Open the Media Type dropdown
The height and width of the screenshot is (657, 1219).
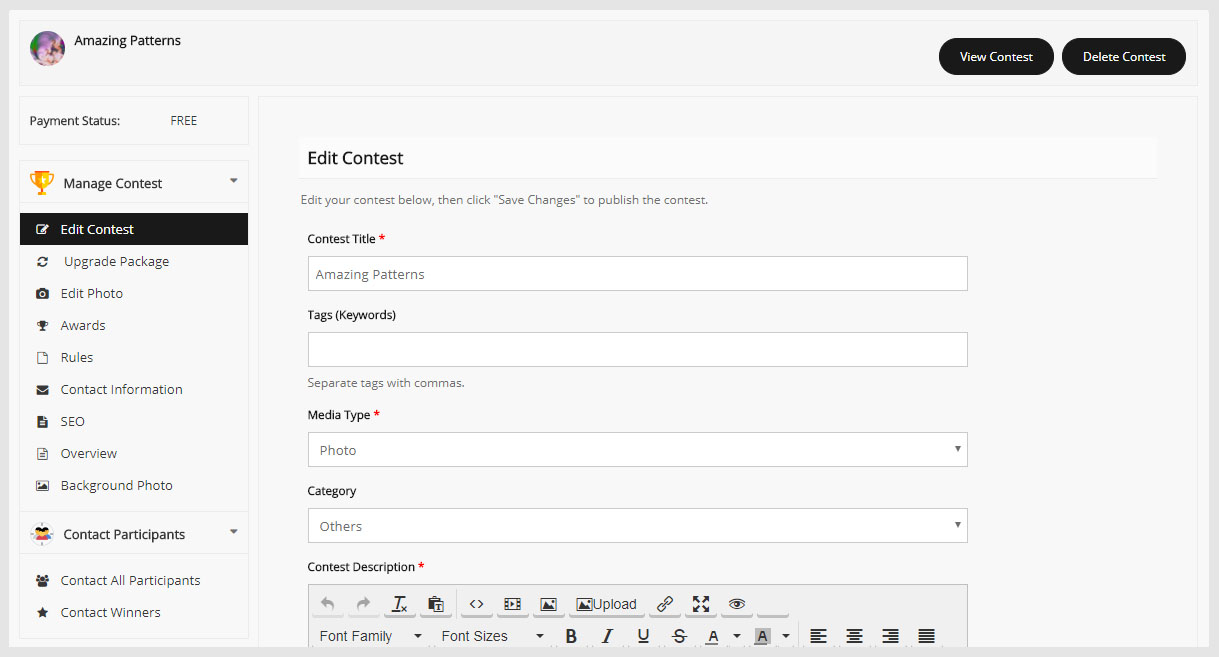(637, 450)
